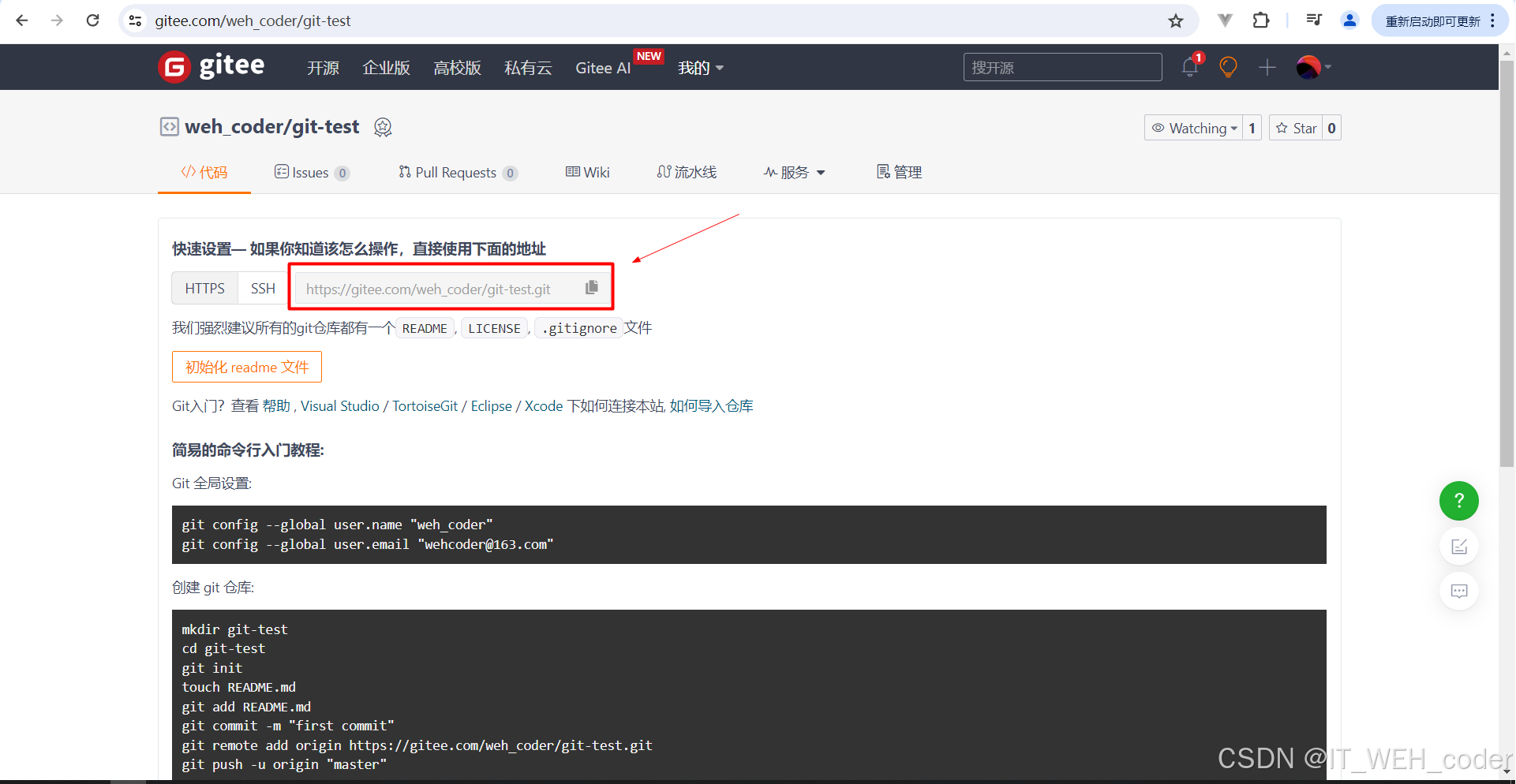Open the Visual Studio link
The height and width of the screenshot is (784, 1516).
340,405
